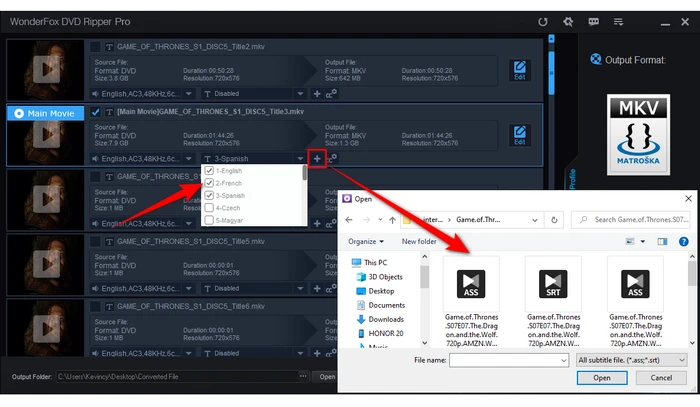Open audio settings icon on Title2 row
The width and height of the screenshot is (700, 407).
[x=331, y=94]
